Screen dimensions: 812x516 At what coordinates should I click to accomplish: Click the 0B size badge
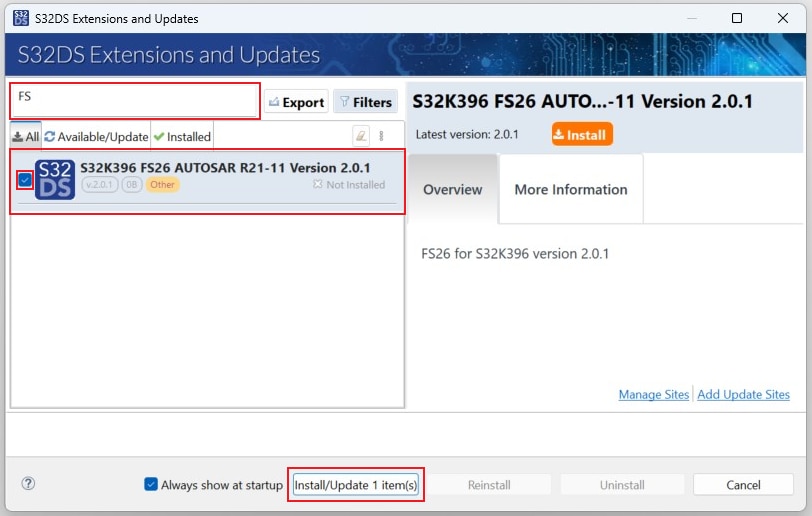tap(132, 185)
